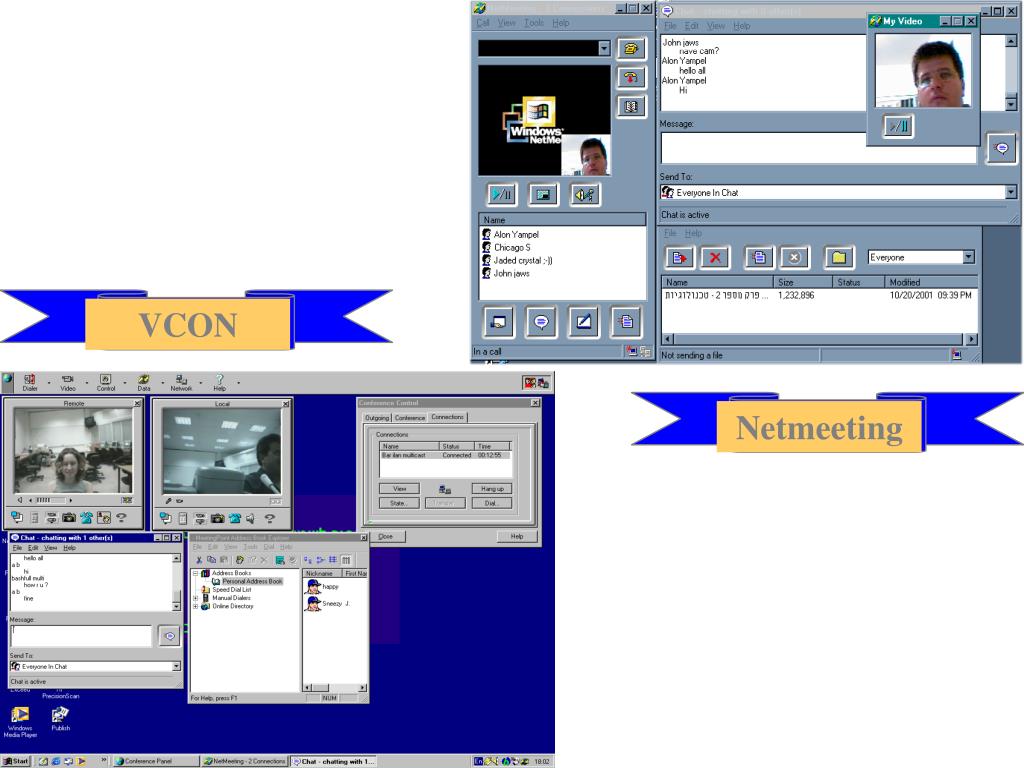Adjust Remote video volume slider

[50, 500]
